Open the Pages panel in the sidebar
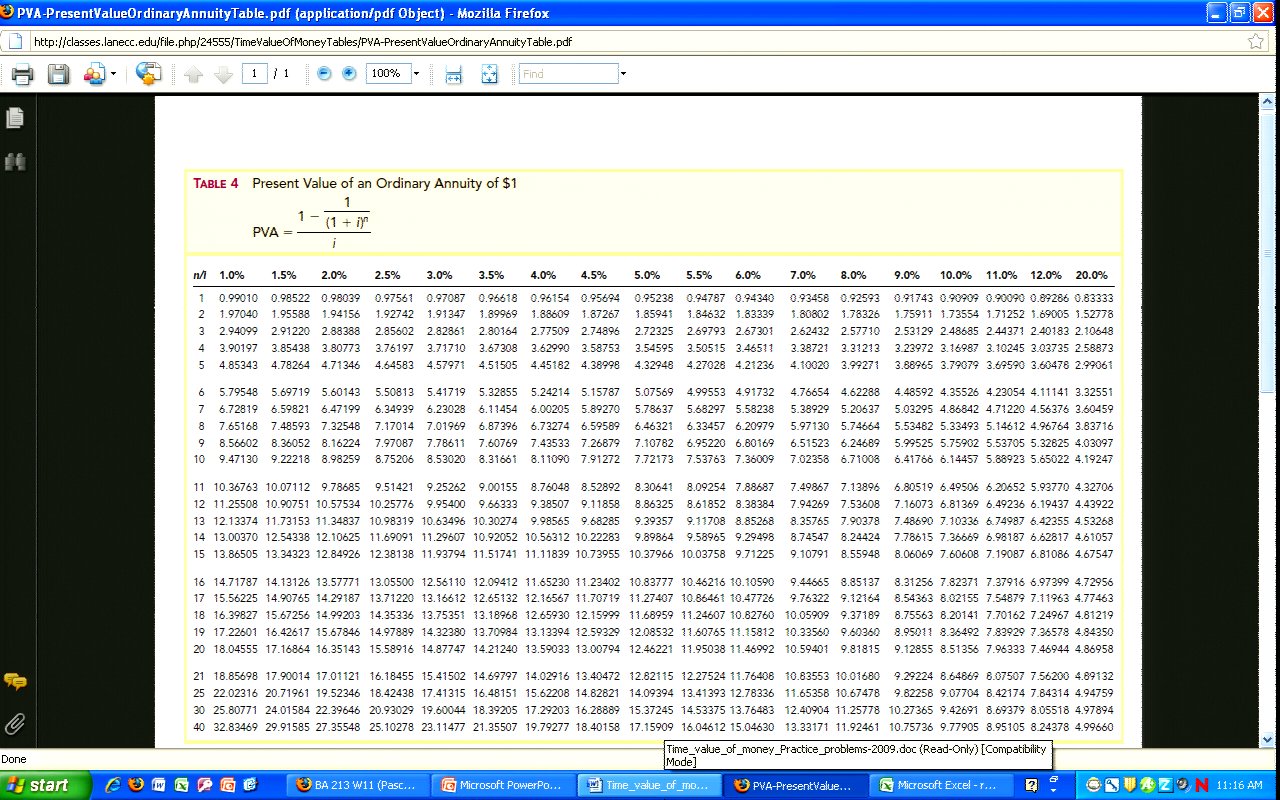This screenshot has width=1280, height=800. (15, 118)
